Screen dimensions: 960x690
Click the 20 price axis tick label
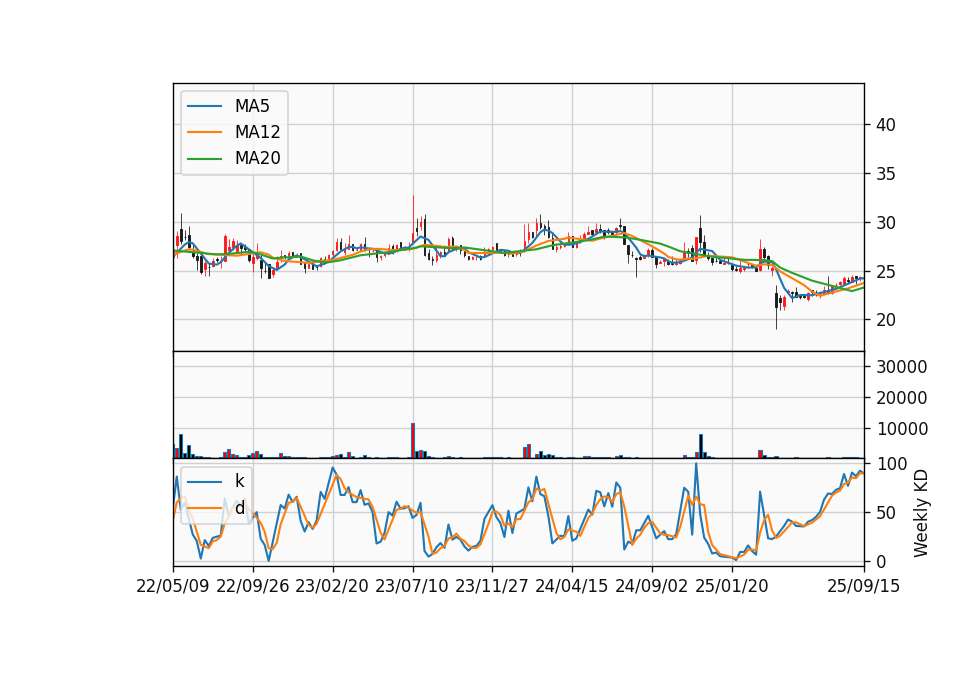(x=886, y=320)
